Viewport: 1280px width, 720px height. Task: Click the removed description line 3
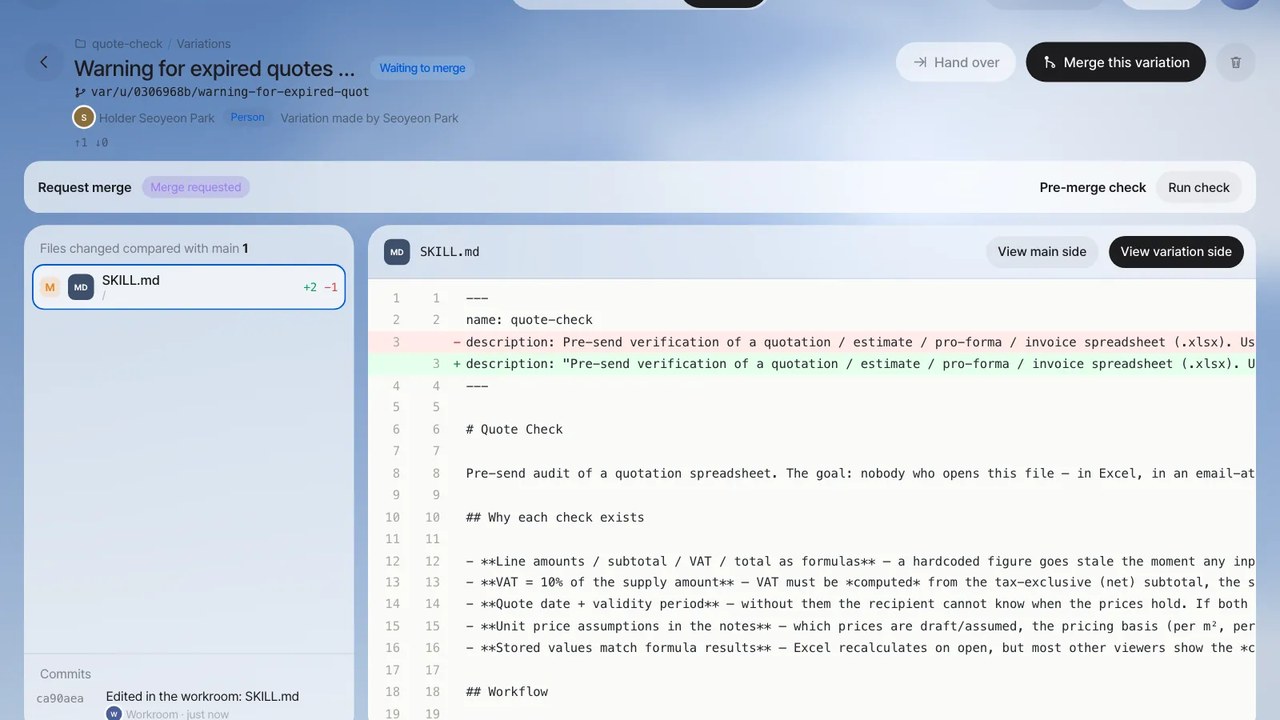click(812, 342)
